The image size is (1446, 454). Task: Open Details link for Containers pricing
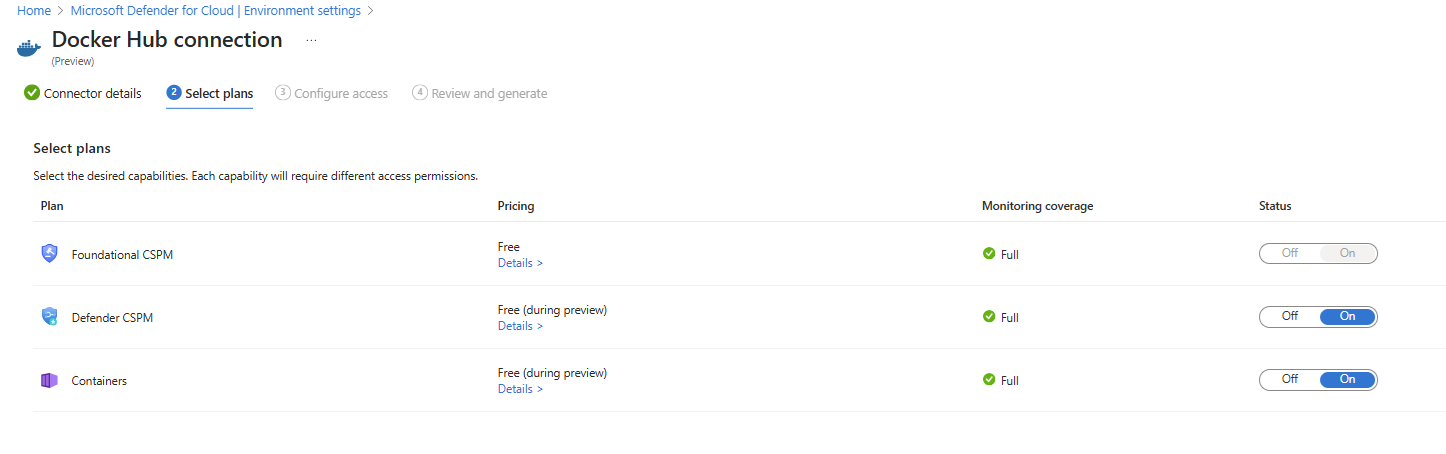pos(520,389)
